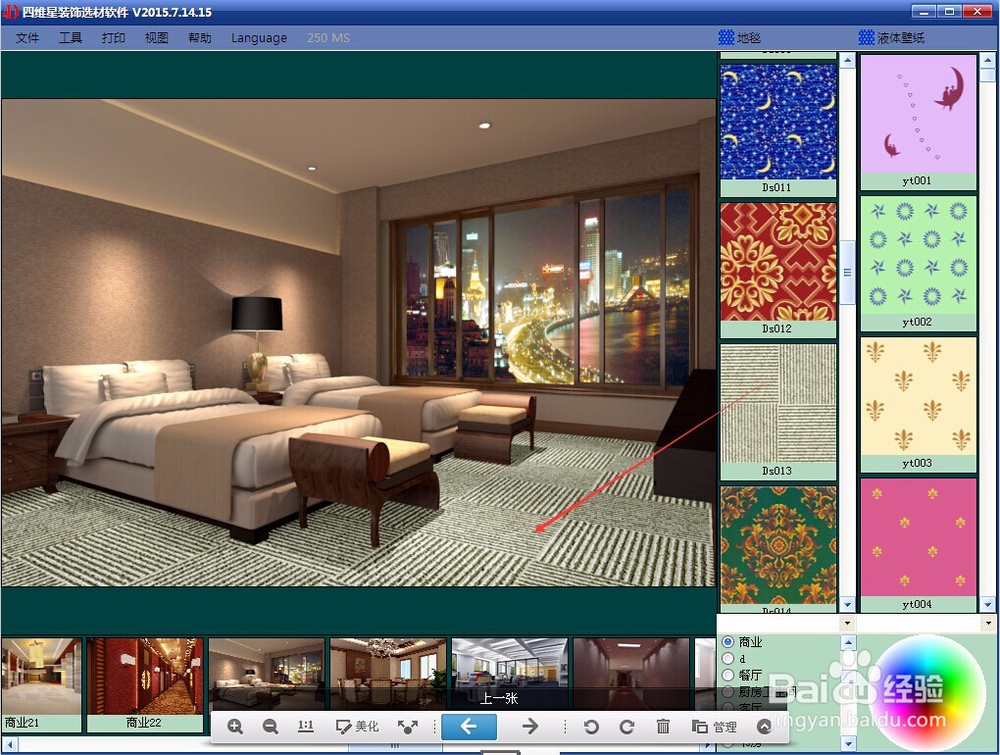Click the trash delete icon
This screenshot has width=1000, height=755.
tap(663, 726)
